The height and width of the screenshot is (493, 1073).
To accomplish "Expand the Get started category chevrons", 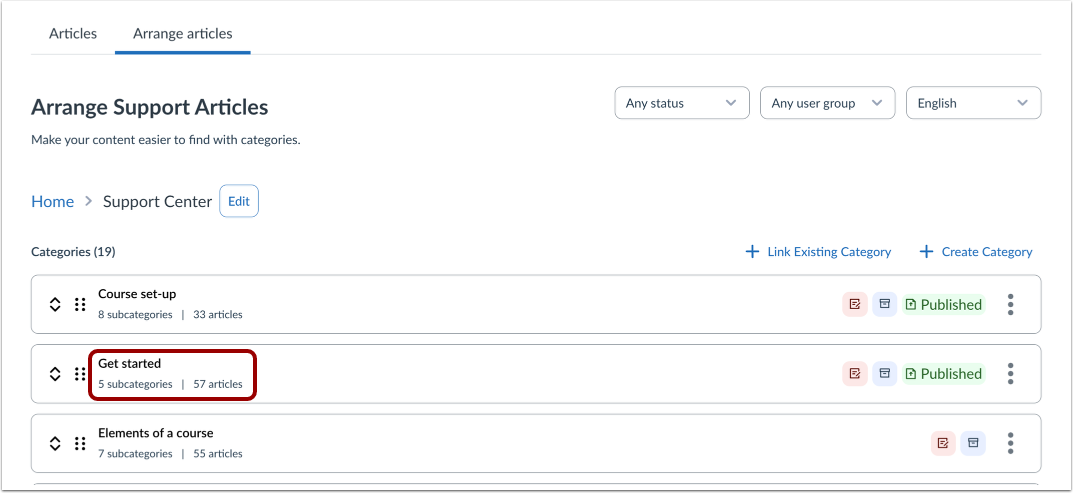I will coord(55,374).
